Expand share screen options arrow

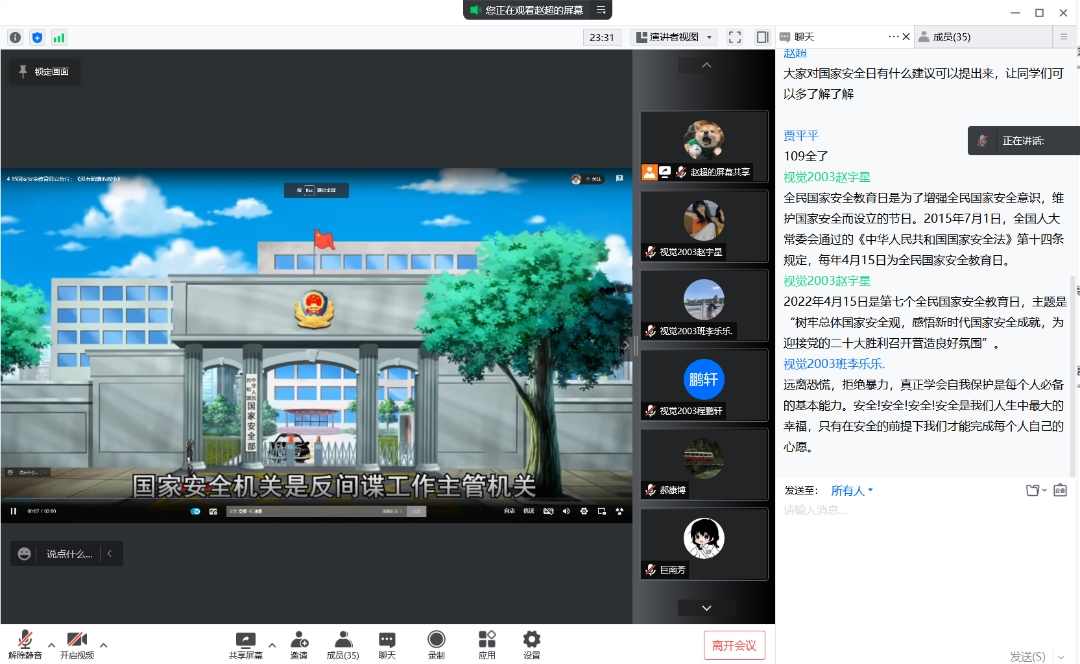pos(272,645)
